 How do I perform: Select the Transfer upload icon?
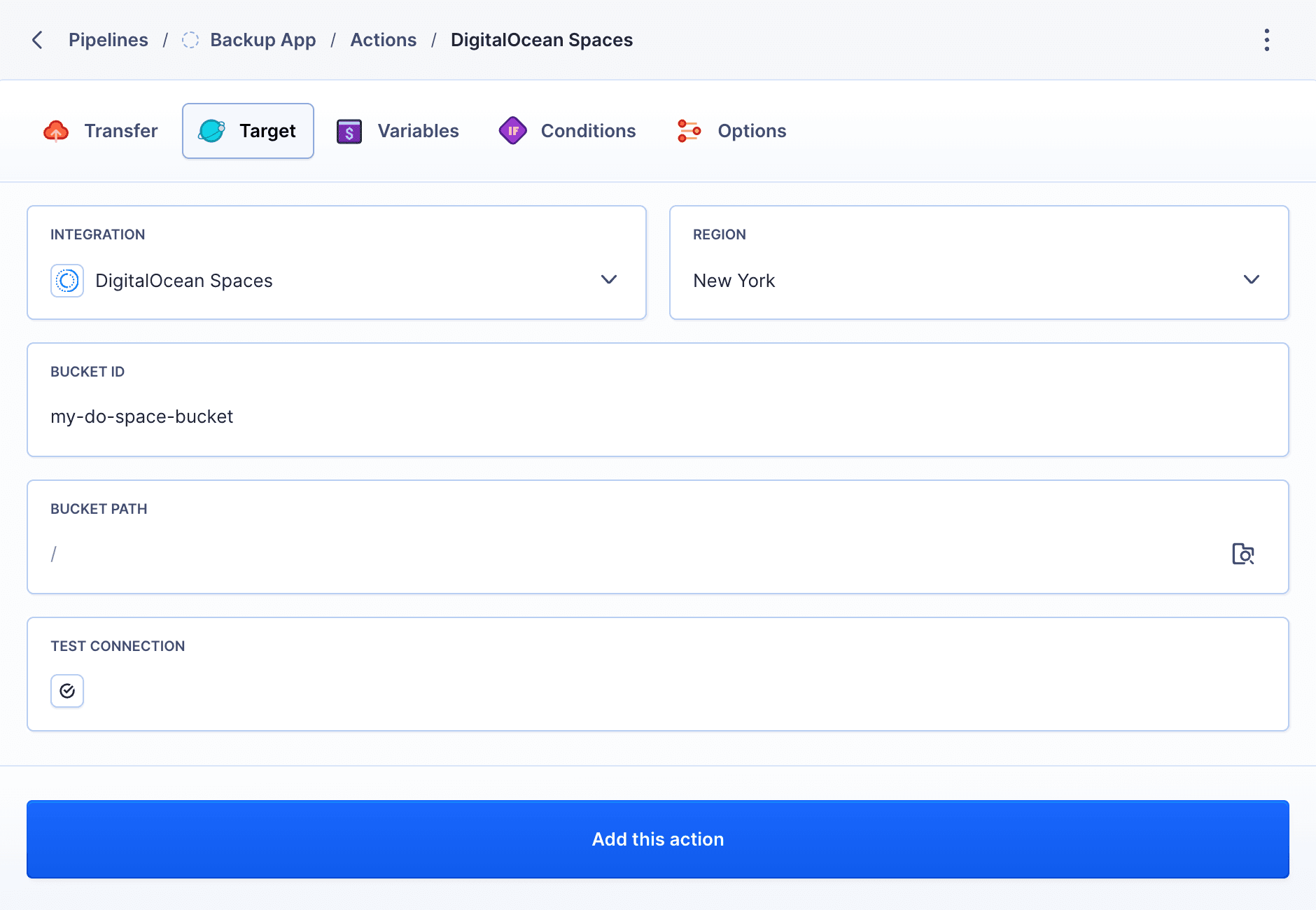pos(56,130)
